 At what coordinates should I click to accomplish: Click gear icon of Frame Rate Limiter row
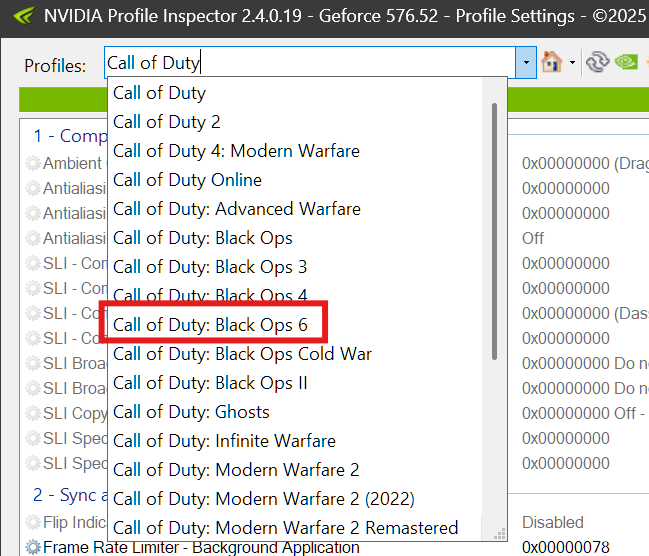click(x=33, y=547)
